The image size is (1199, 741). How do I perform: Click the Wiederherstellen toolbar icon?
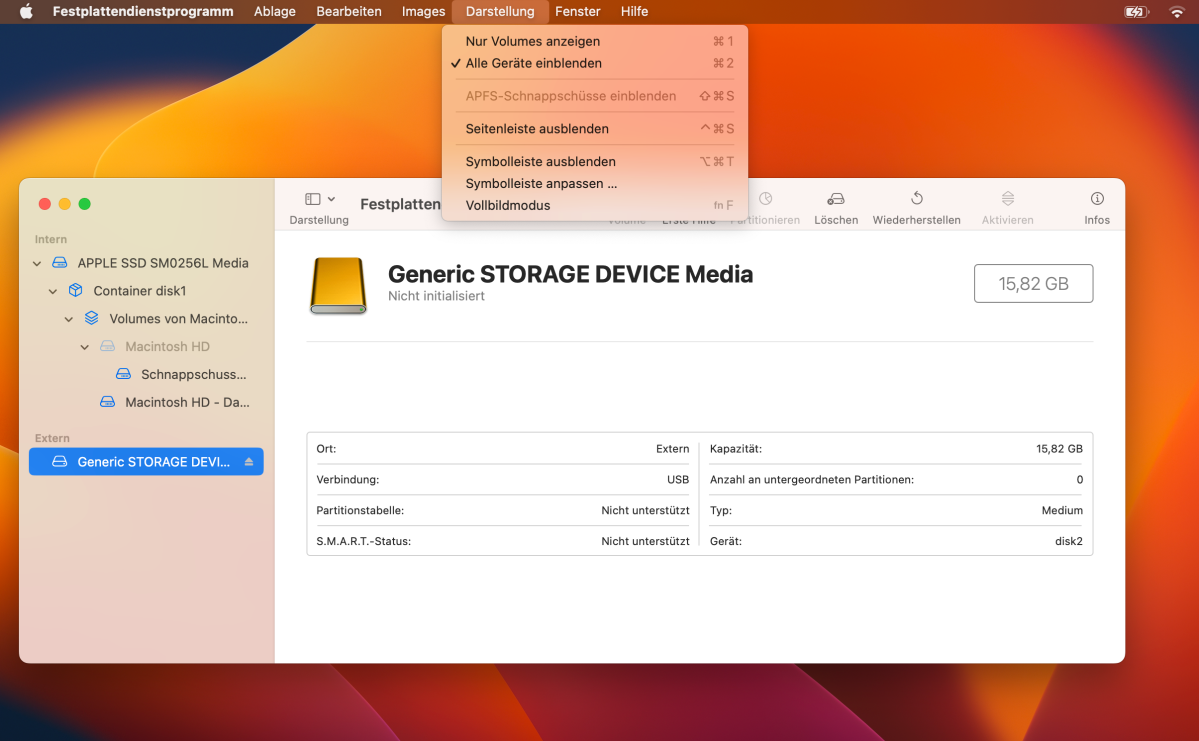[916, 199]
